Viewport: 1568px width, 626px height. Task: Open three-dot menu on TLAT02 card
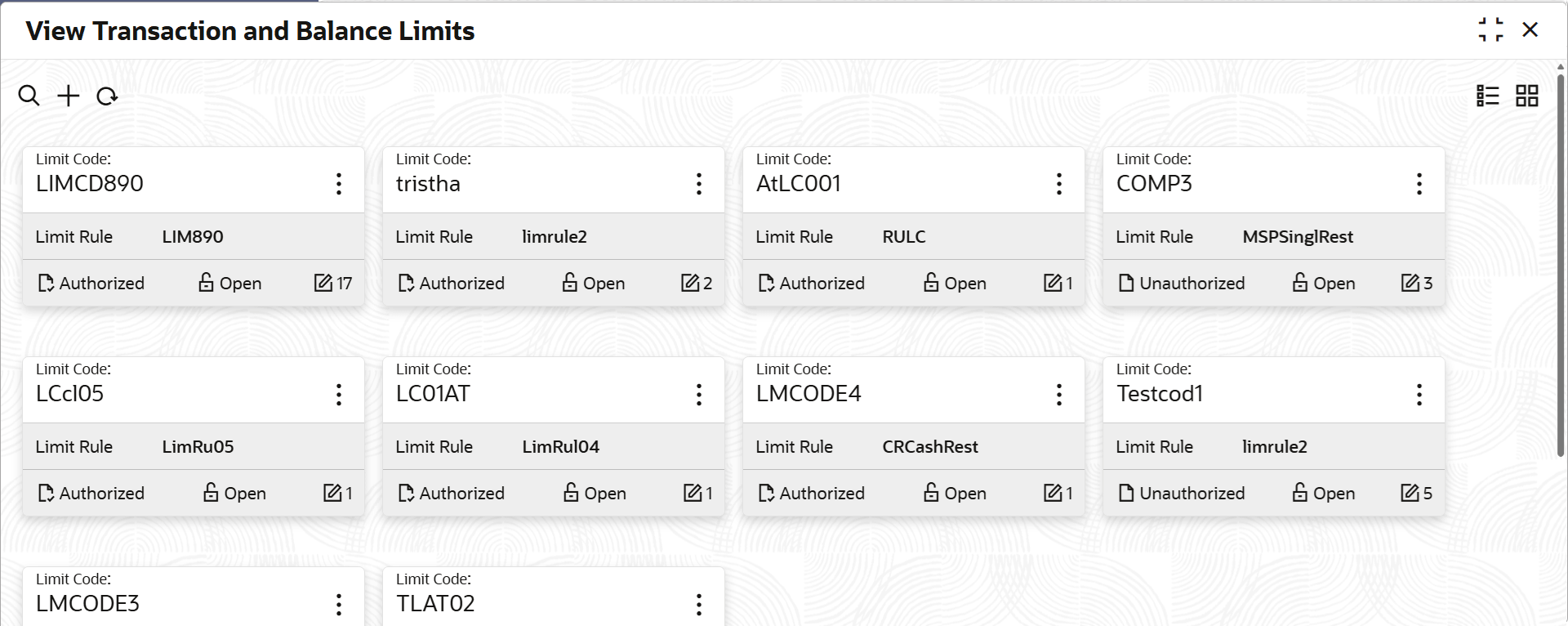tap(699, 605)
